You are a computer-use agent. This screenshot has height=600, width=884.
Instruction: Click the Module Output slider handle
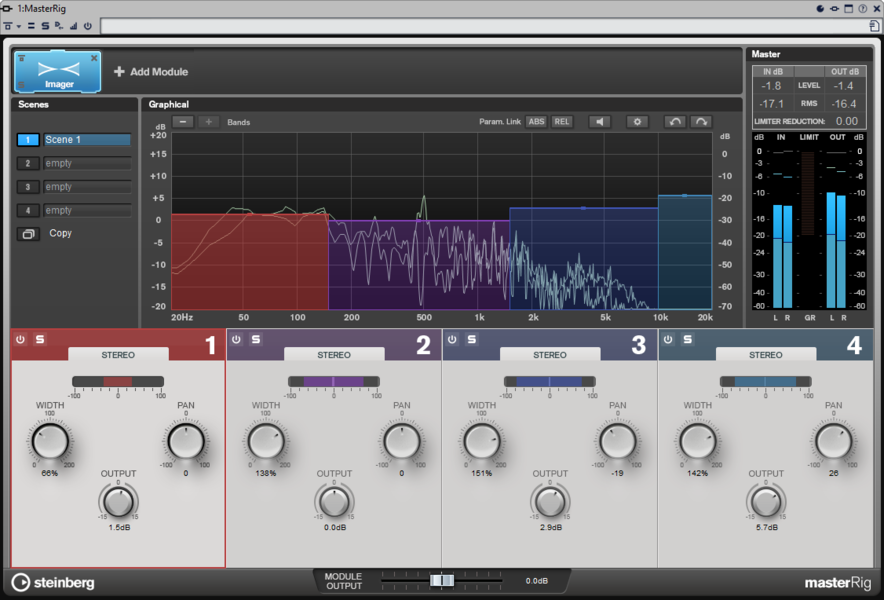(x=442, y=581)
